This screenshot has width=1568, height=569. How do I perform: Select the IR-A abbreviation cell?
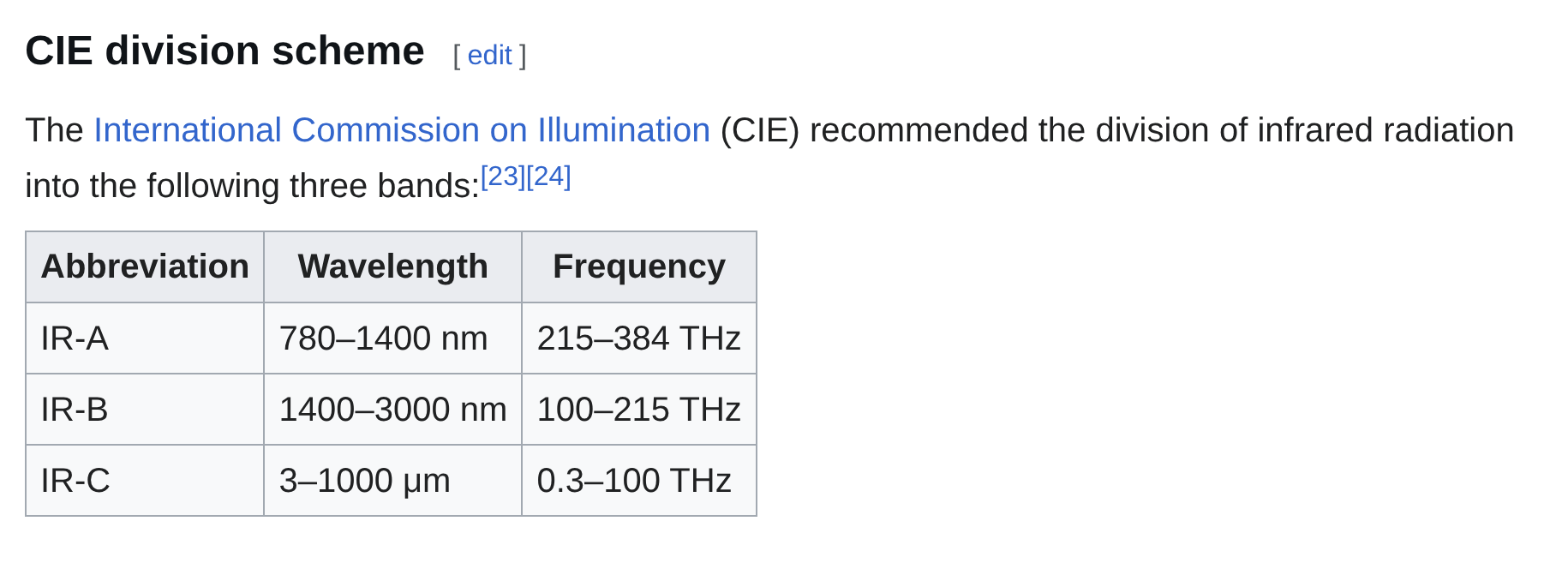75,338
